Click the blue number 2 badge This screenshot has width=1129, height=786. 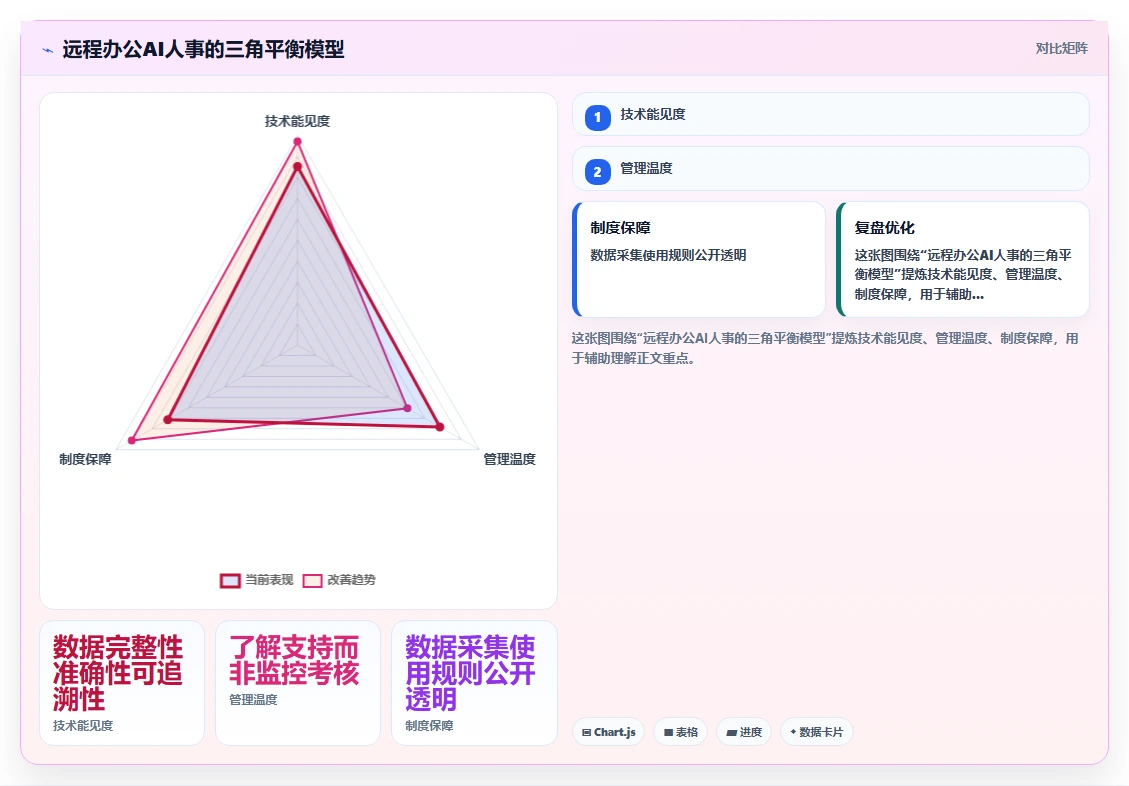[x=598, y=172]
